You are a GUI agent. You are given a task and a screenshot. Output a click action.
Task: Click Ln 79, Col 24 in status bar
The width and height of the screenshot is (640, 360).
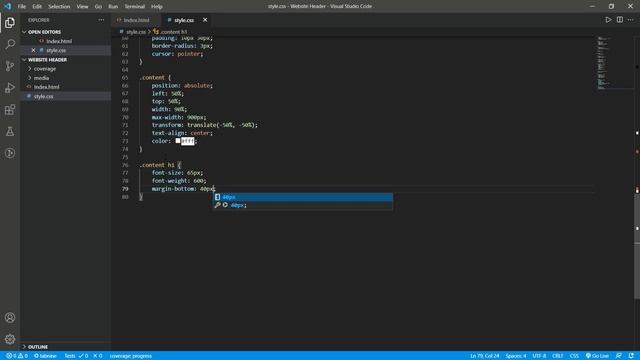[x=484, y=356]
